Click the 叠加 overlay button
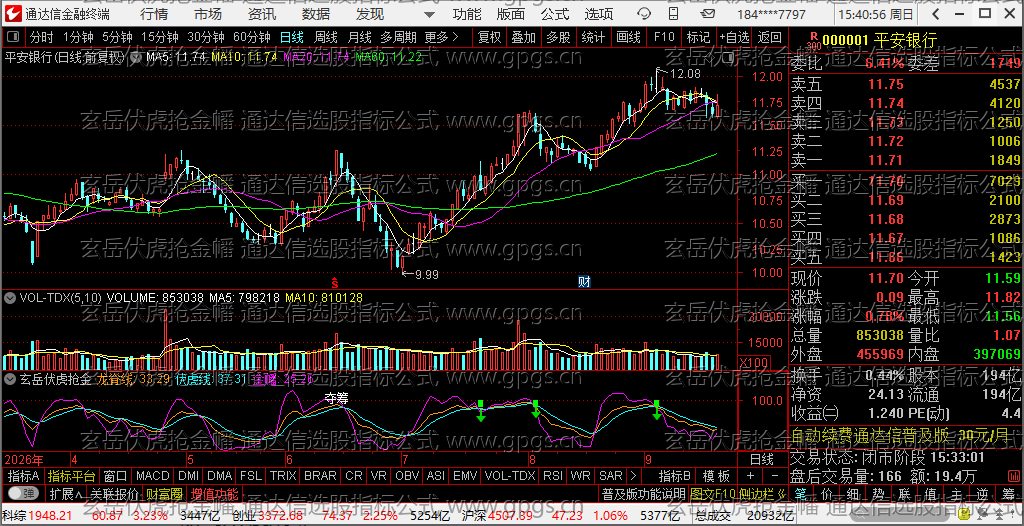The height and width of the screenshot is (526, 1024). [x=524, y=37]
